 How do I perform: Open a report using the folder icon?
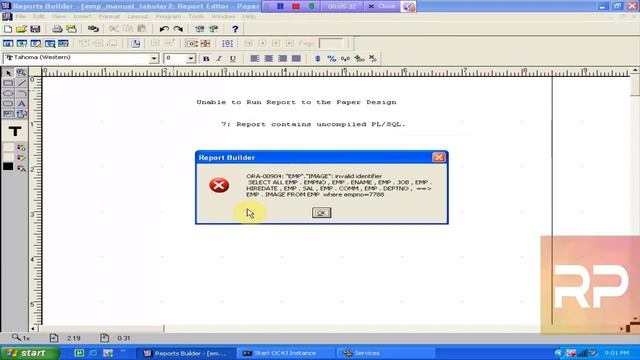(21, 29)
